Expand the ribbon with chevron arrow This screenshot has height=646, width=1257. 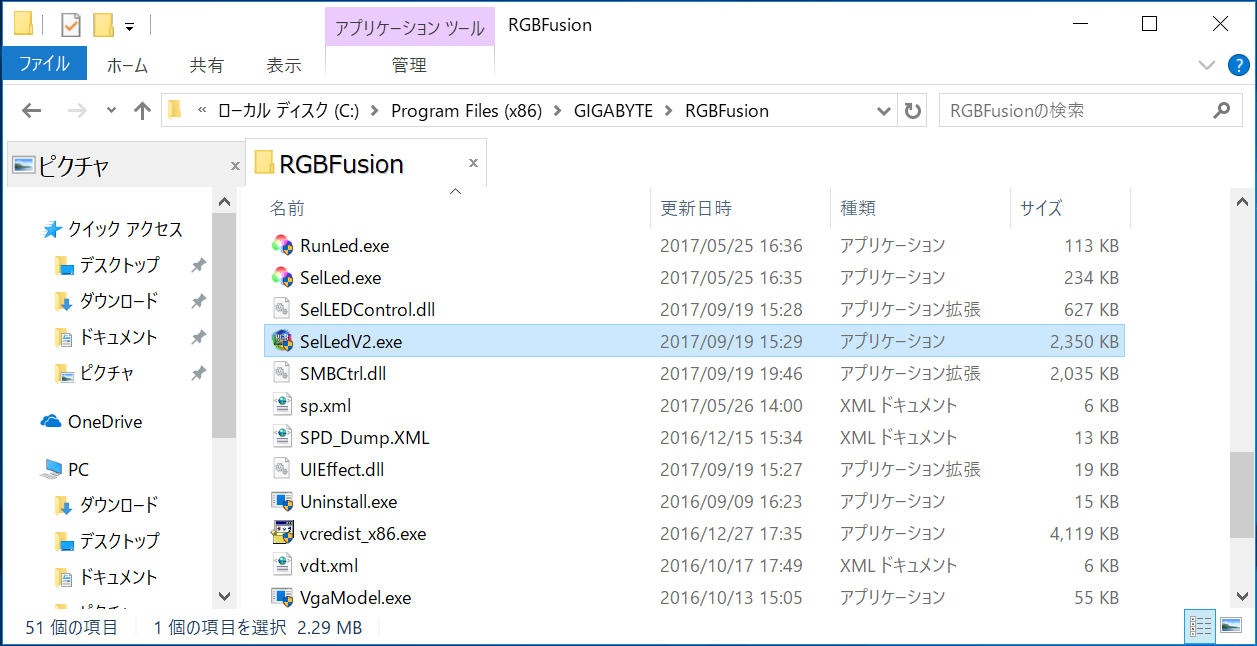point(1207,65)
